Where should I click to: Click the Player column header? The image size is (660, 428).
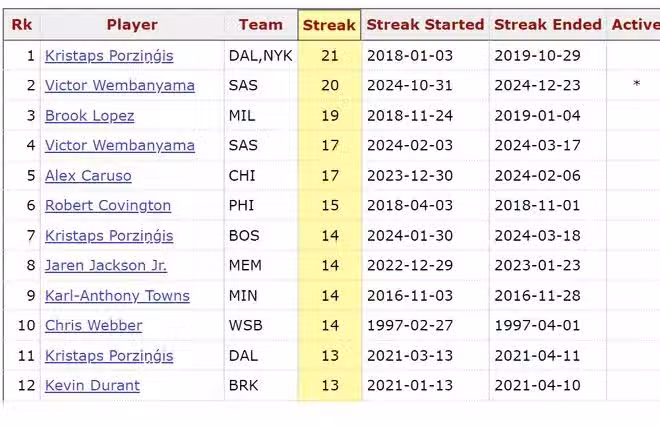click(131, 25)
